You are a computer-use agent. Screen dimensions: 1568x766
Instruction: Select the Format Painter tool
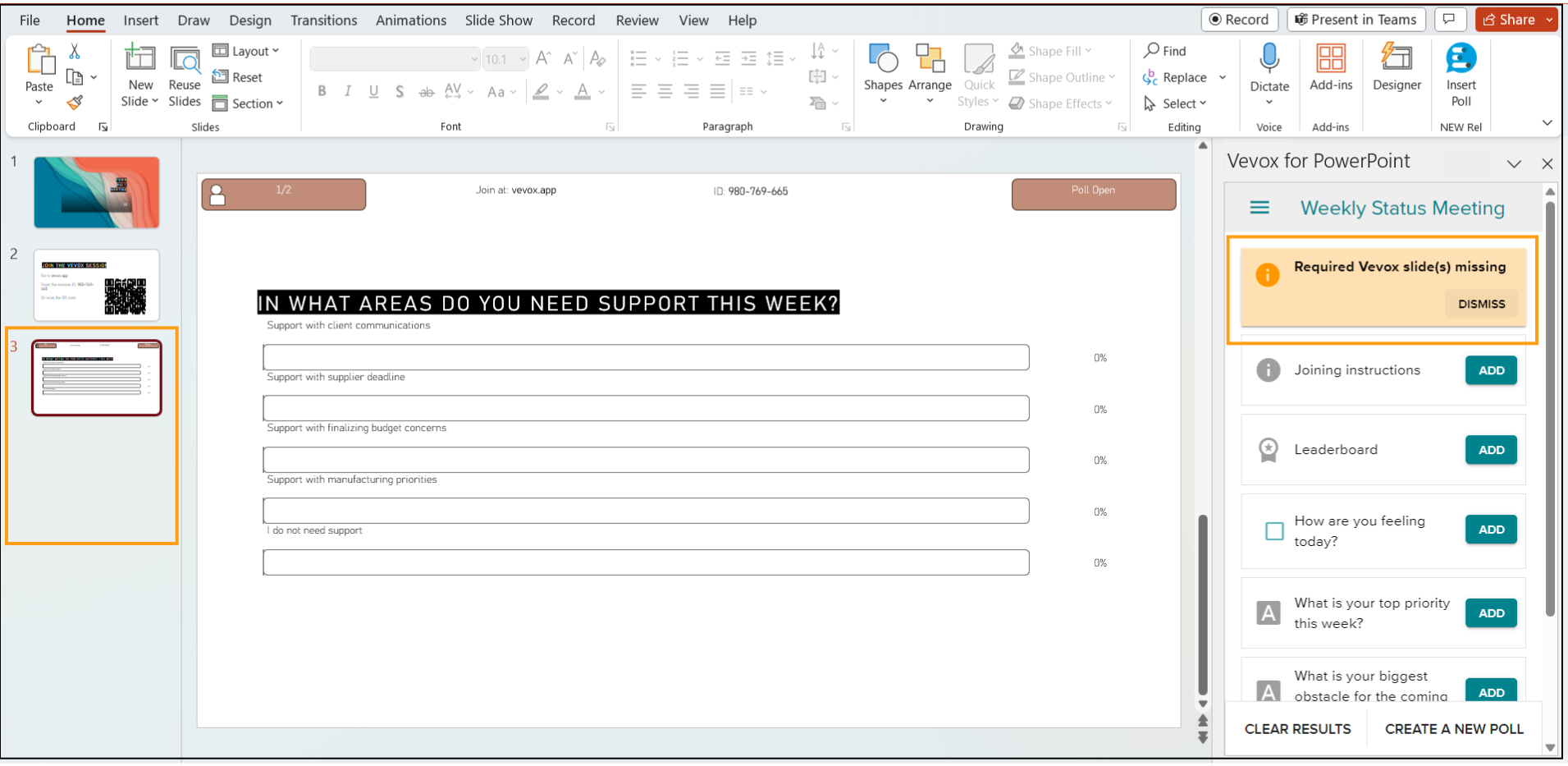[75, 102]
